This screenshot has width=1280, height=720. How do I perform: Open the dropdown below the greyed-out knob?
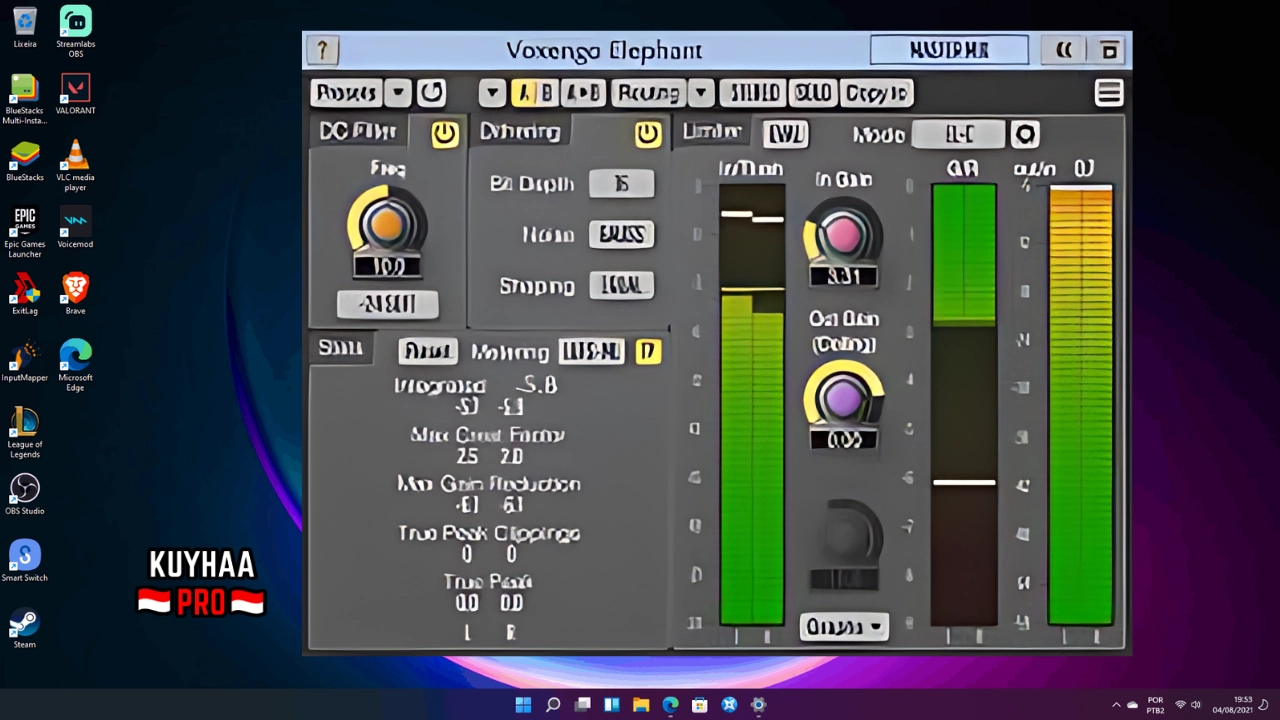[845, 627]
